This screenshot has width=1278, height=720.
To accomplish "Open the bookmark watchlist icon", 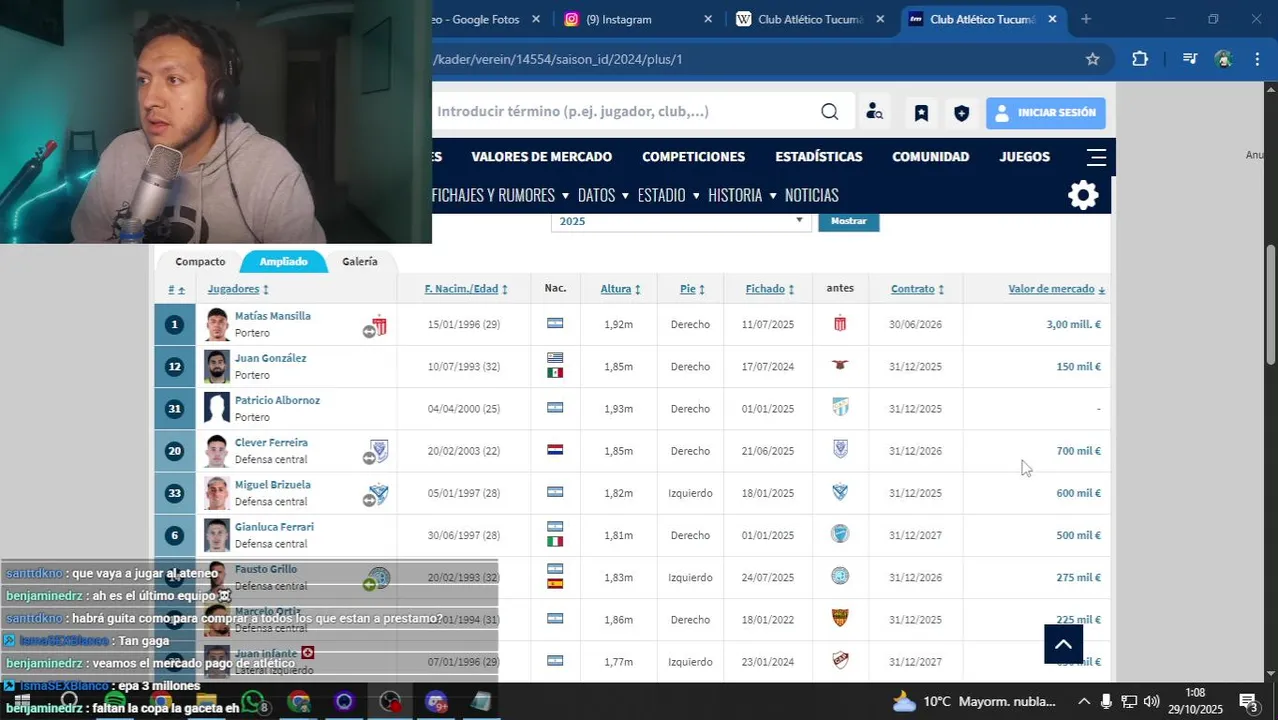I will [x=921, y=113].
